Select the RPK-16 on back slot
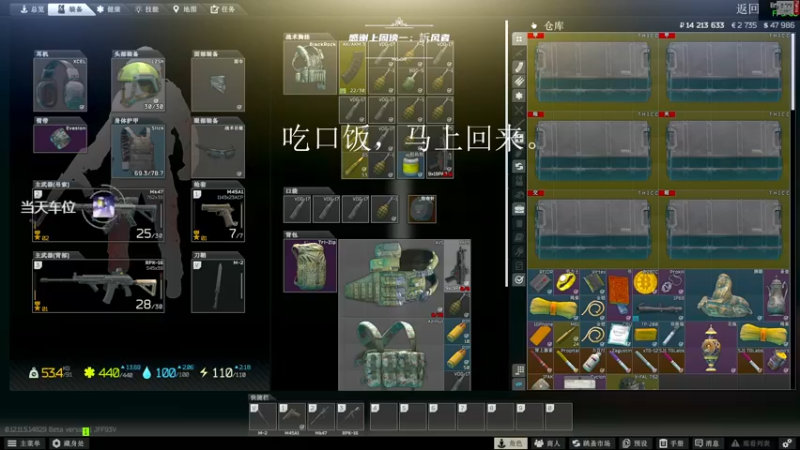Screen dimensions: 800x450 click(x=98, y=286)
